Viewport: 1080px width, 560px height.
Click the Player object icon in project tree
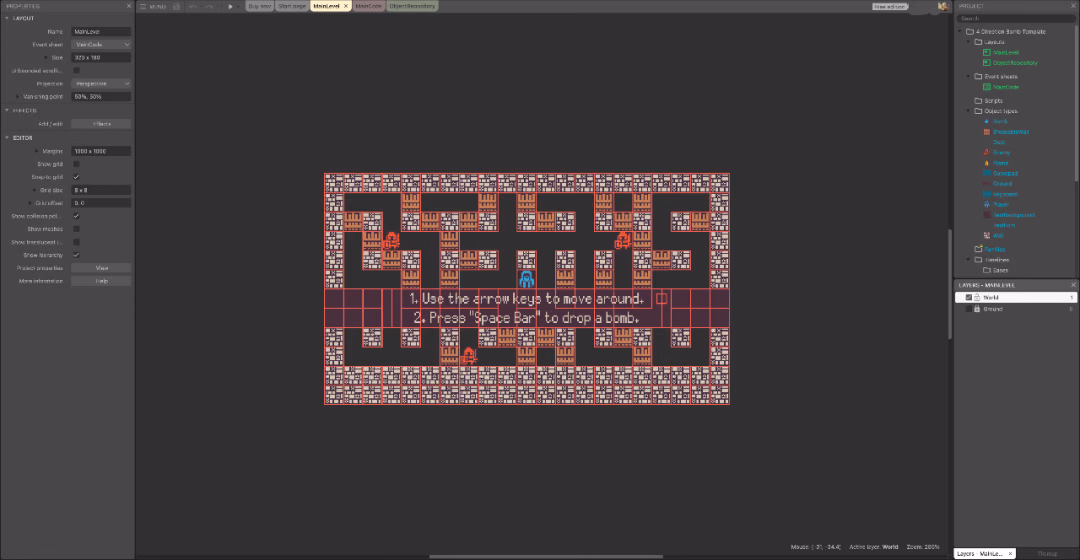pyautogui.click(x=986, y=205)
